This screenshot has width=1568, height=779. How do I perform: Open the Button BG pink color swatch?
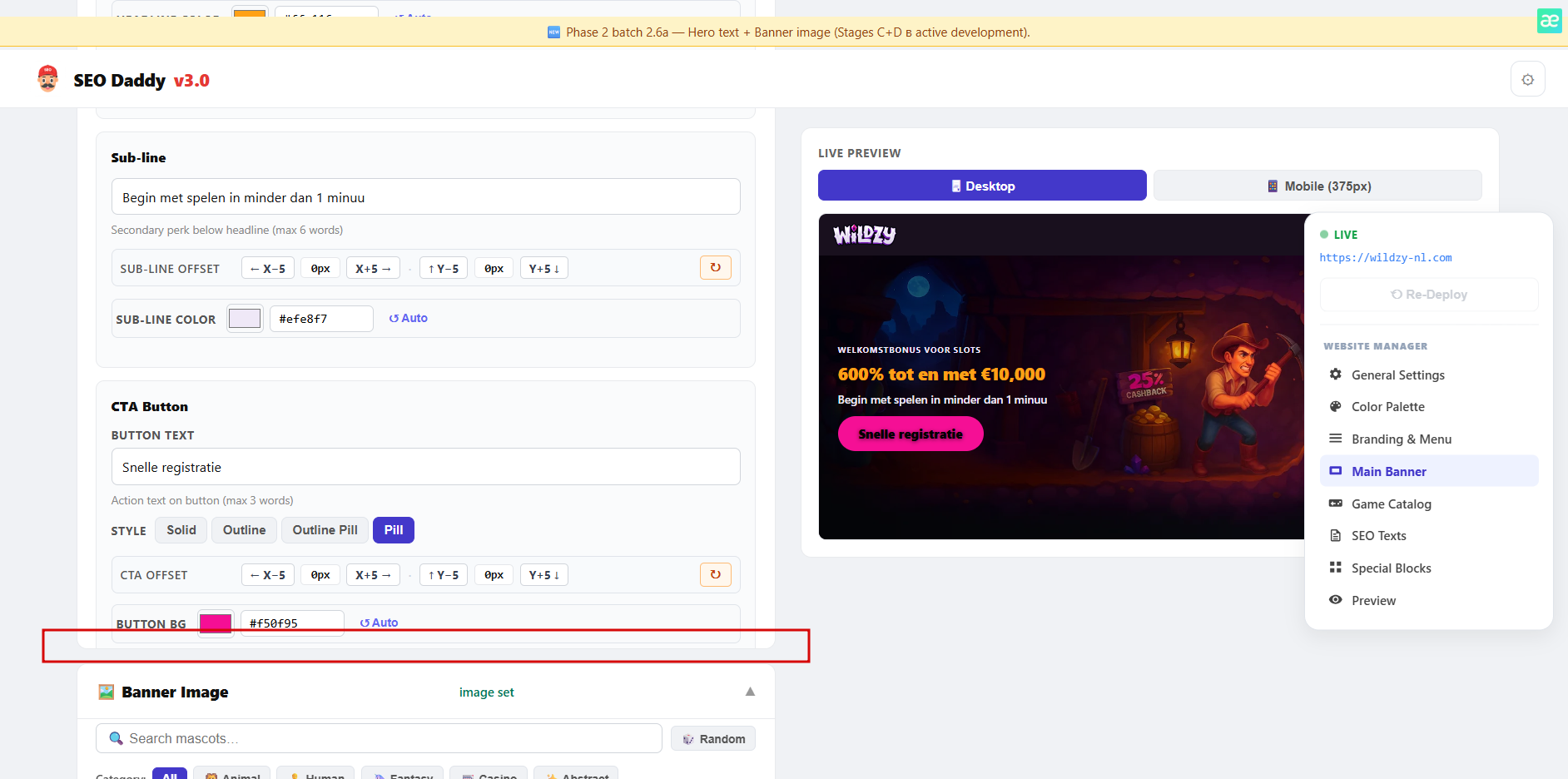click(216, 623)
